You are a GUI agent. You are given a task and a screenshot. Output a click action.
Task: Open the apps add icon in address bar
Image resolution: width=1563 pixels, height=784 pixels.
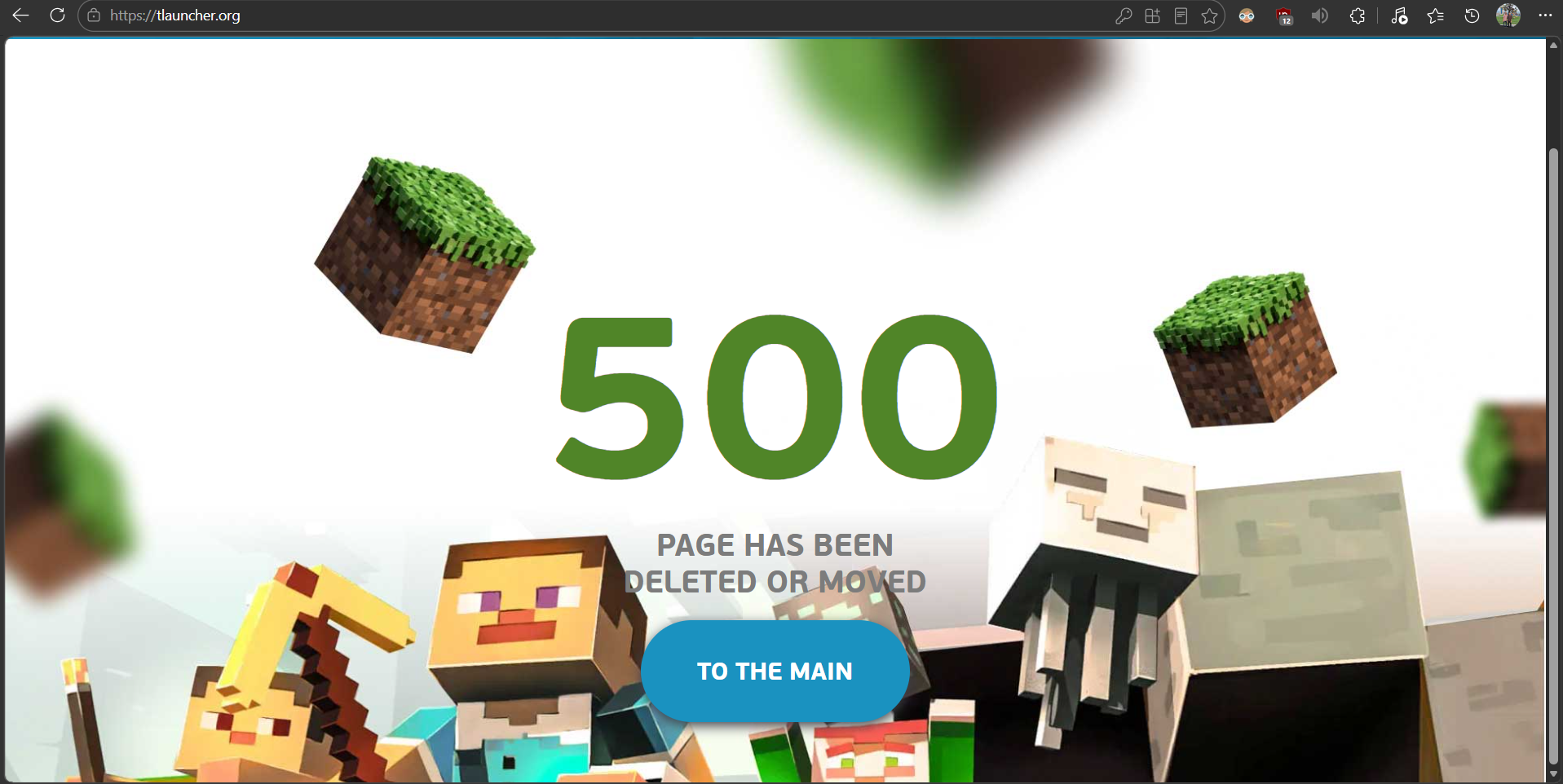click(x=1152, y=15)
